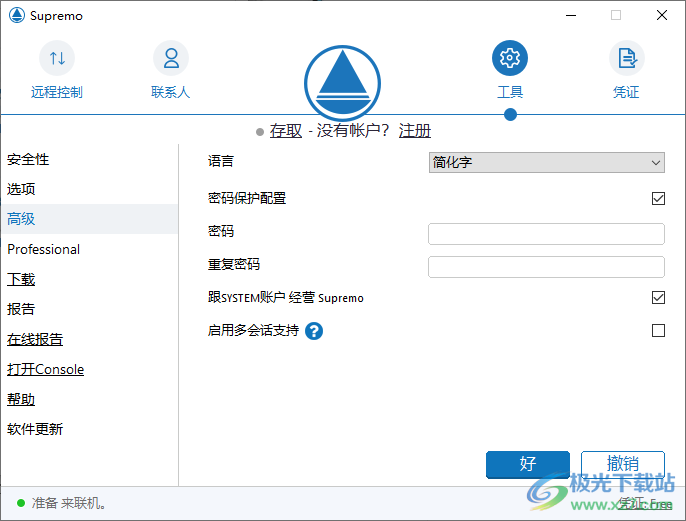The width and height of the screenshot is (686, 521).
Task: Select Professional in the side menu
Action: pos(43,249)
